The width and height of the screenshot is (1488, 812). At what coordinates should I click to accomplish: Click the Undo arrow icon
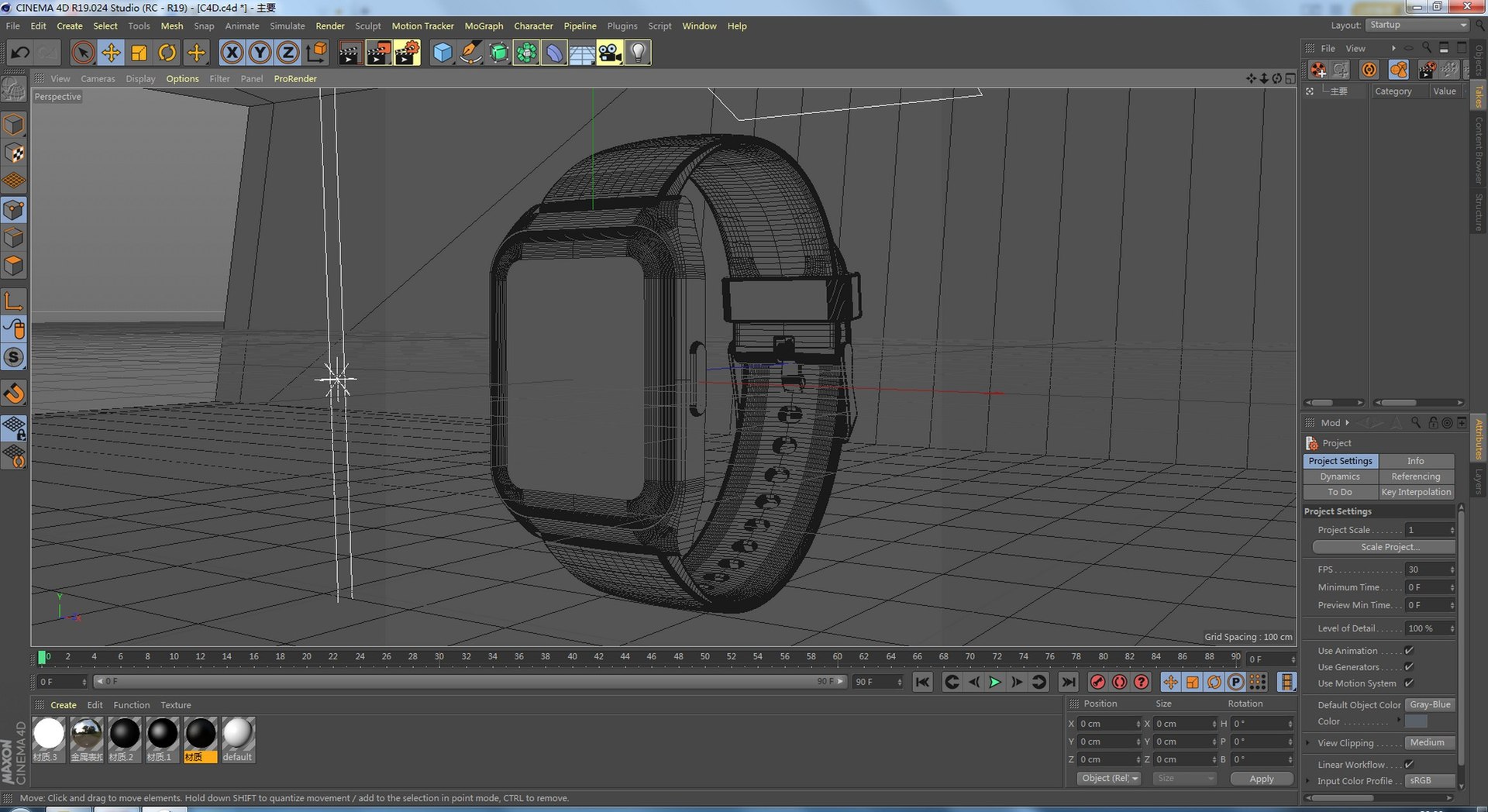coord(20,53)
